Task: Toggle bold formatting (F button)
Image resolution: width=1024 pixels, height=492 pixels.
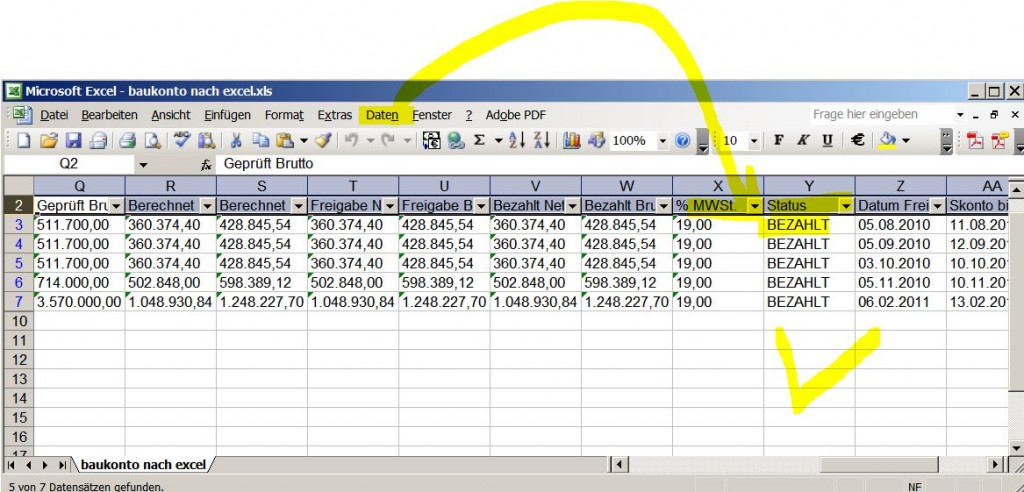Action: [779, 141]
